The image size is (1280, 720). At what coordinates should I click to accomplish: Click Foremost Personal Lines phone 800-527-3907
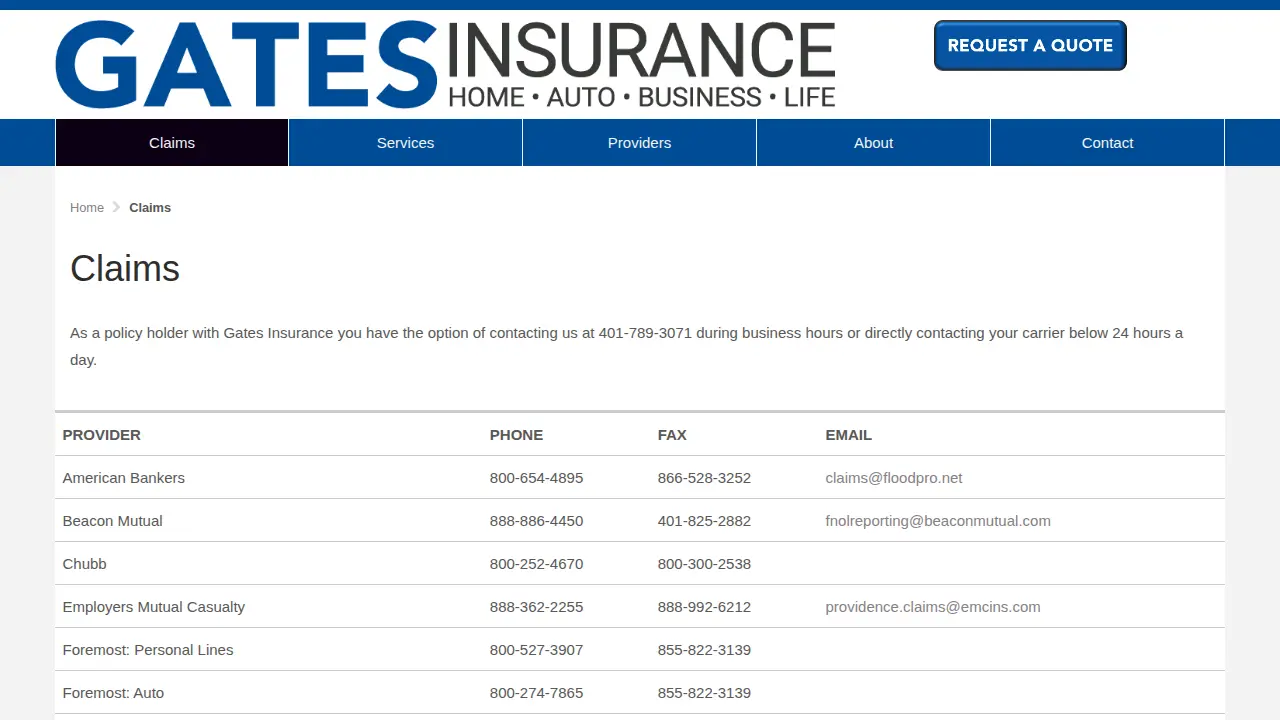[x=536, y=650]
